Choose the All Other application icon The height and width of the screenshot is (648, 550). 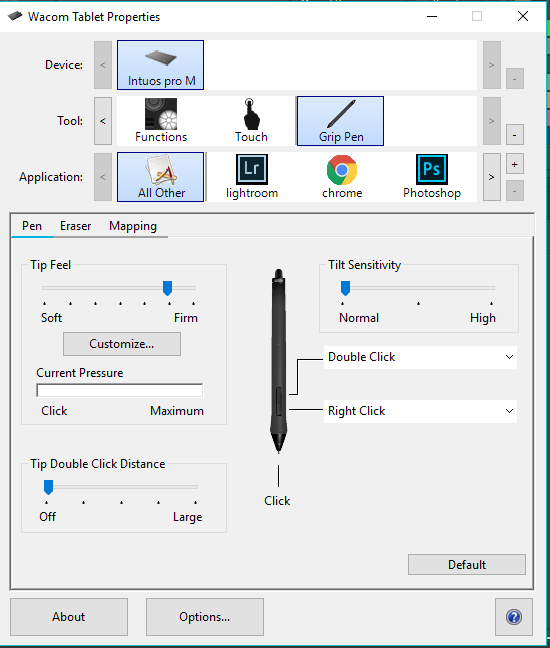(160, 177)
